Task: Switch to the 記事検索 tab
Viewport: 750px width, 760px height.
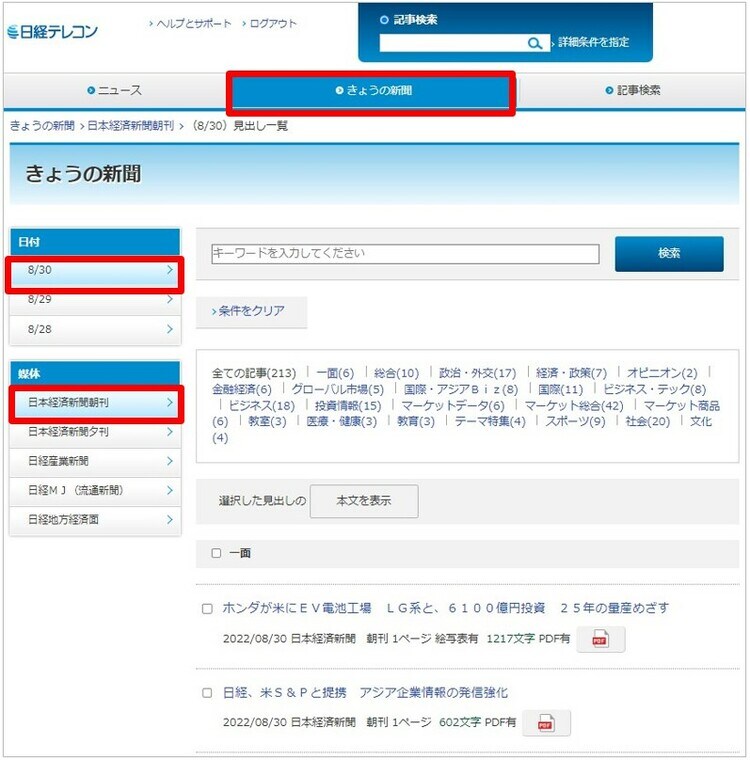Action: pos(633,91)
